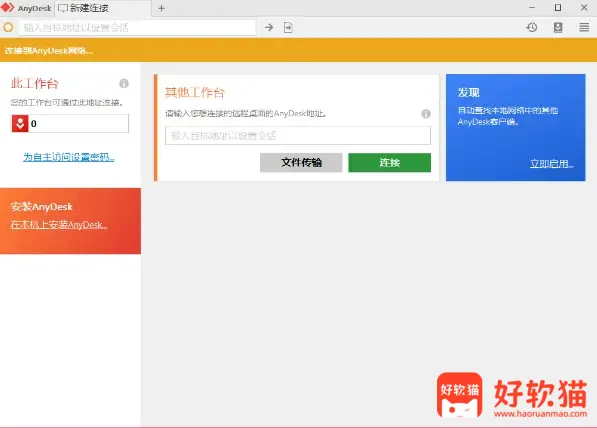Click the red AnyDesk ID icon
Viewport: 597px width, 428px height.
pos(20,123)
